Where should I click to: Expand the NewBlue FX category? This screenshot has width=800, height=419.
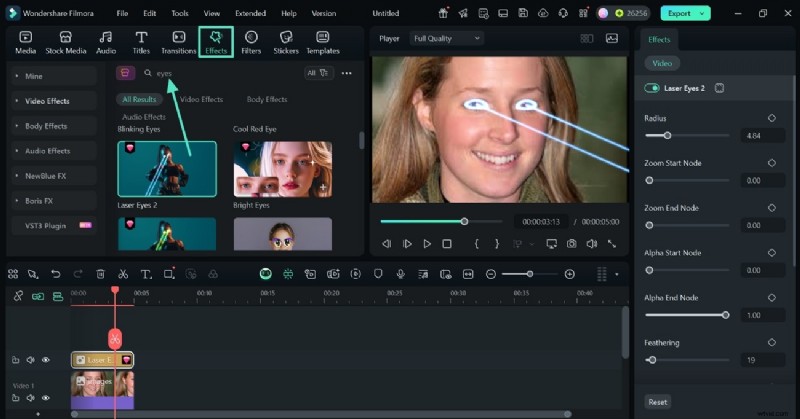[x=54, y=176]
